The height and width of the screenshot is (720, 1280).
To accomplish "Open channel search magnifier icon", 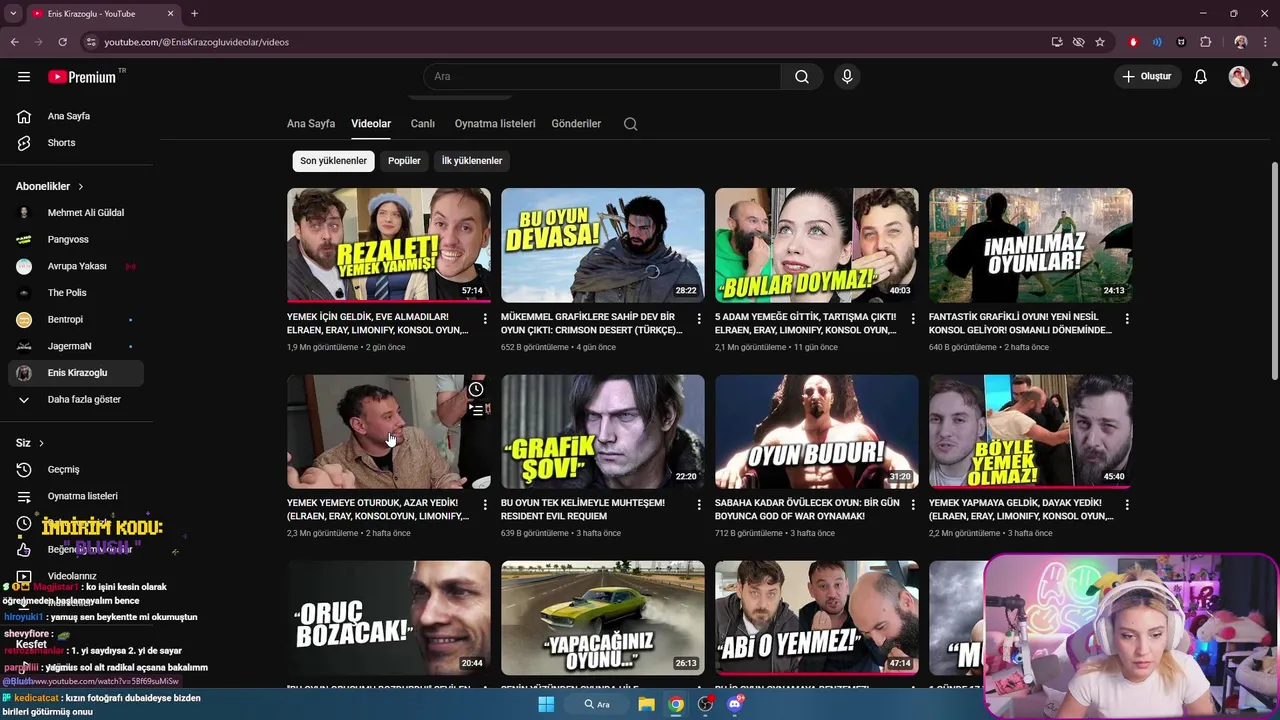I will click(x=630, y=124).
